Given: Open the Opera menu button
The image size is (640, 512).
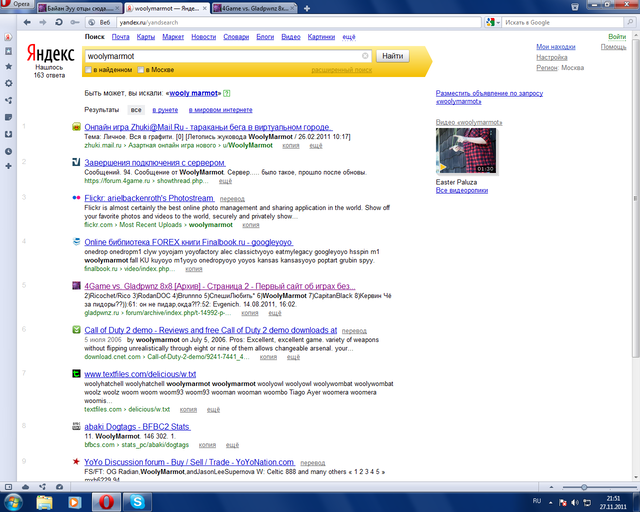Looking at the screenshot, I should (17, 4).
